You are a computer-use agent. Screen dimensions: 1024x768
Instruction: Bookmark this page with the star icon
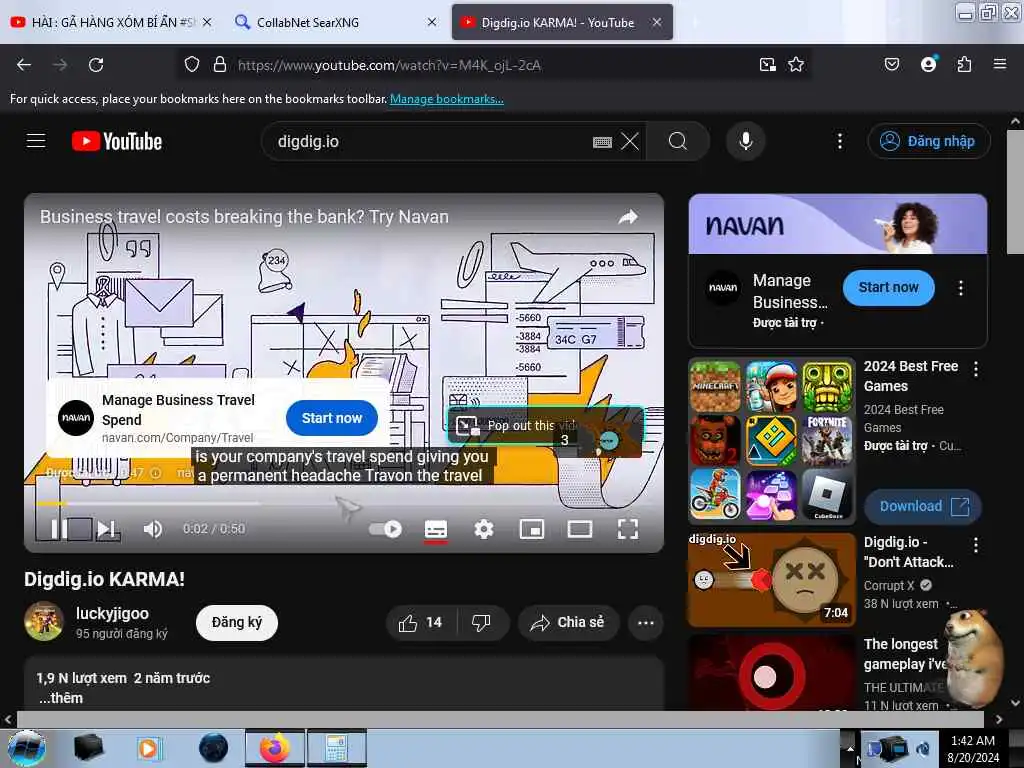click(795, 65)
